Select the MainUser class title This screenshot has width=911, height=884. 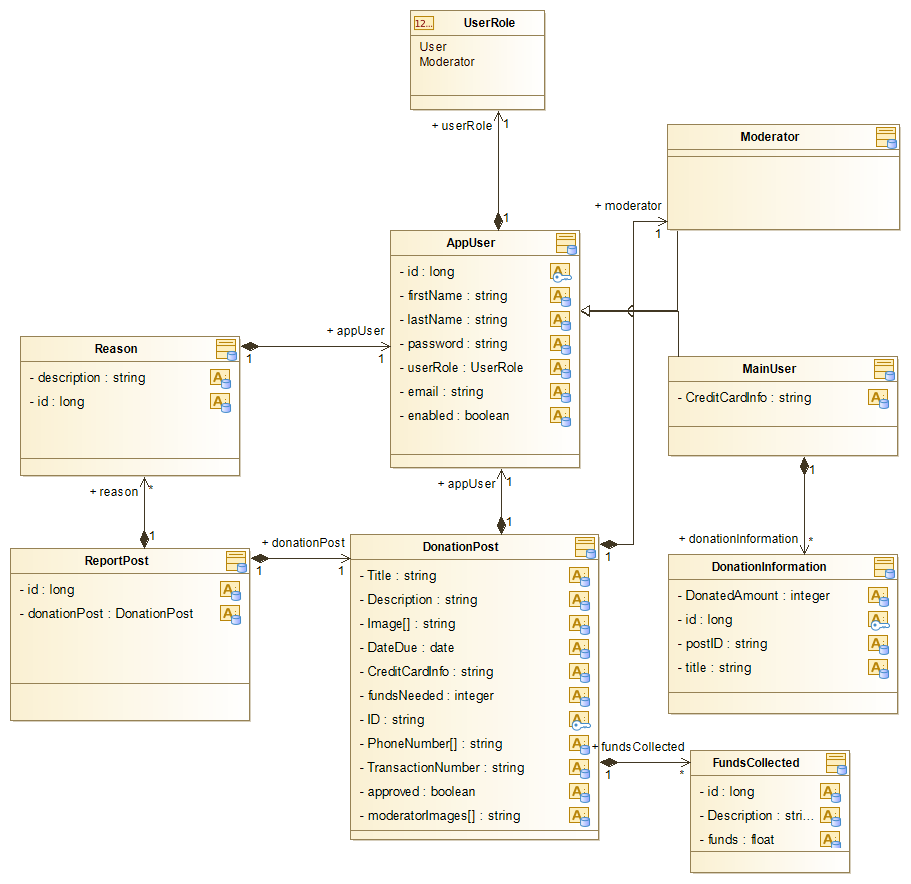(769, 369)
